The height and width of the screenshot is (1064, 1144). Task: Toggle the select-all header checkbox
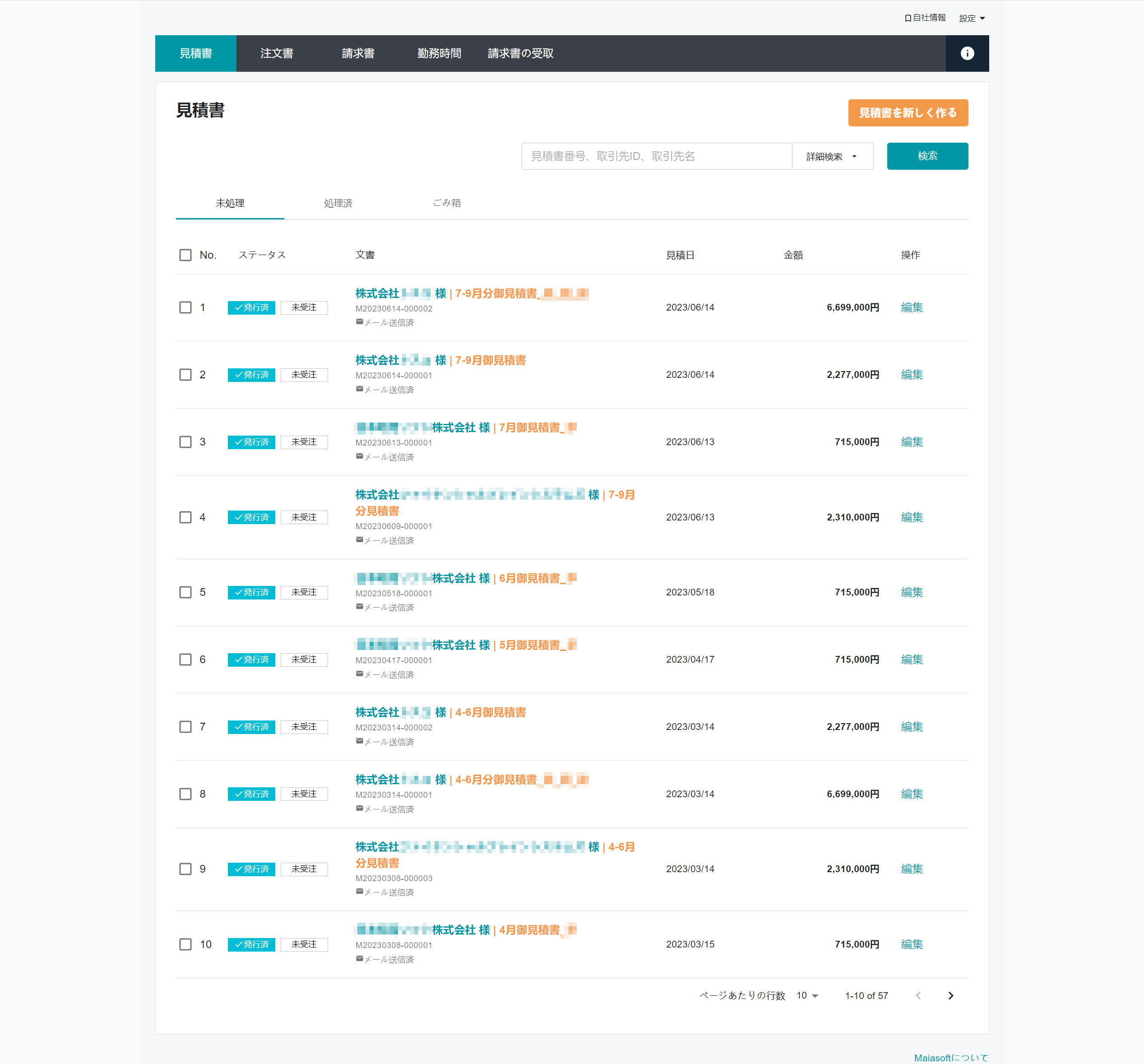click(185, 255)
